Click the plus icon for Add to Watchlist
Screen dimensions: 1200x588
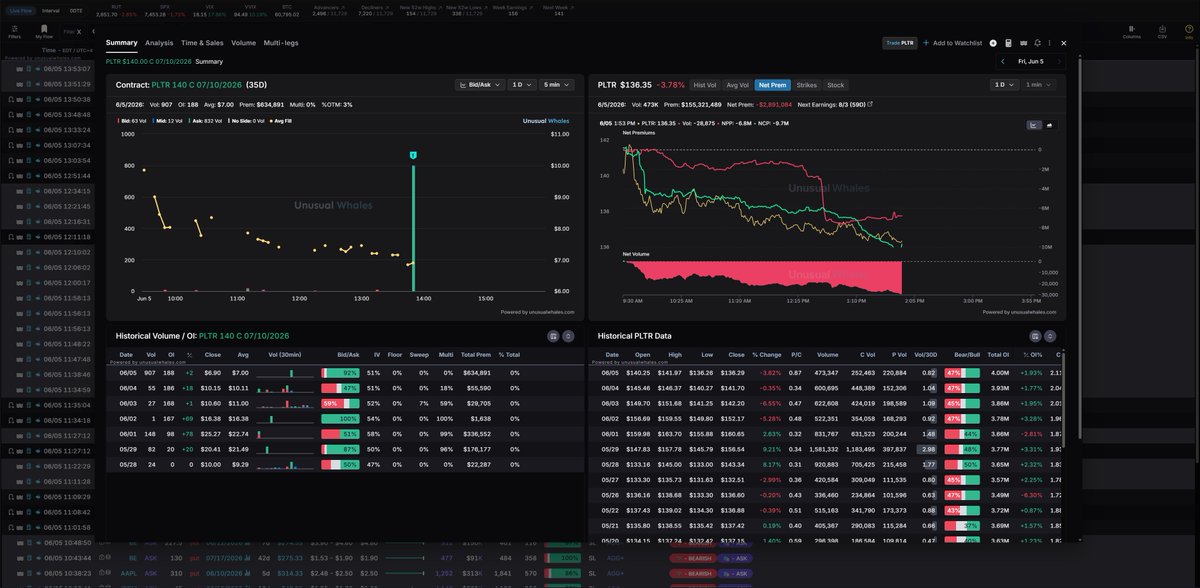pyautogui.click(x=926, y=43)
